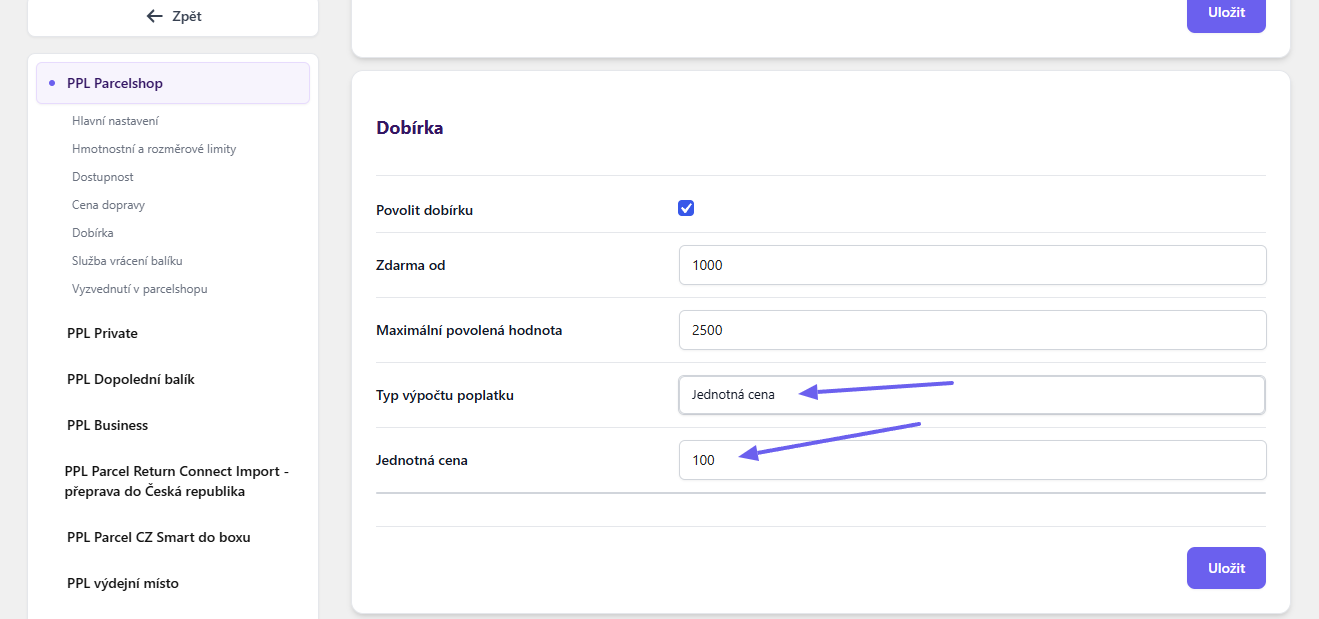Open PPL Parcel Return Connect Import item
Screen dimensions: 1319x619
tap(177, 481)
